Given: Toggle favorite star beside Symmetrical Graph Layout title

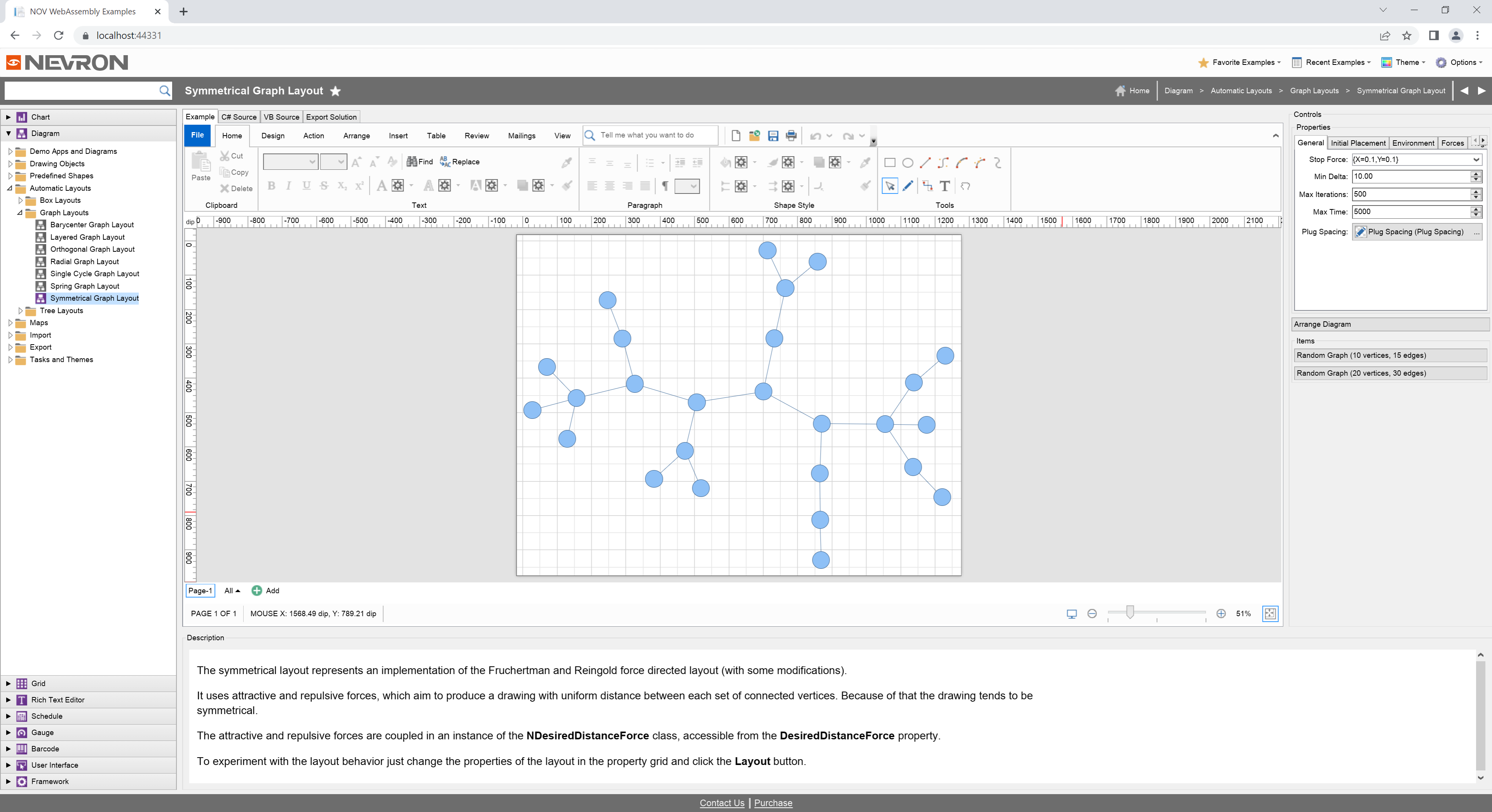Looking at the screenshot, I should pyautogui.click(x=335, y=91).
